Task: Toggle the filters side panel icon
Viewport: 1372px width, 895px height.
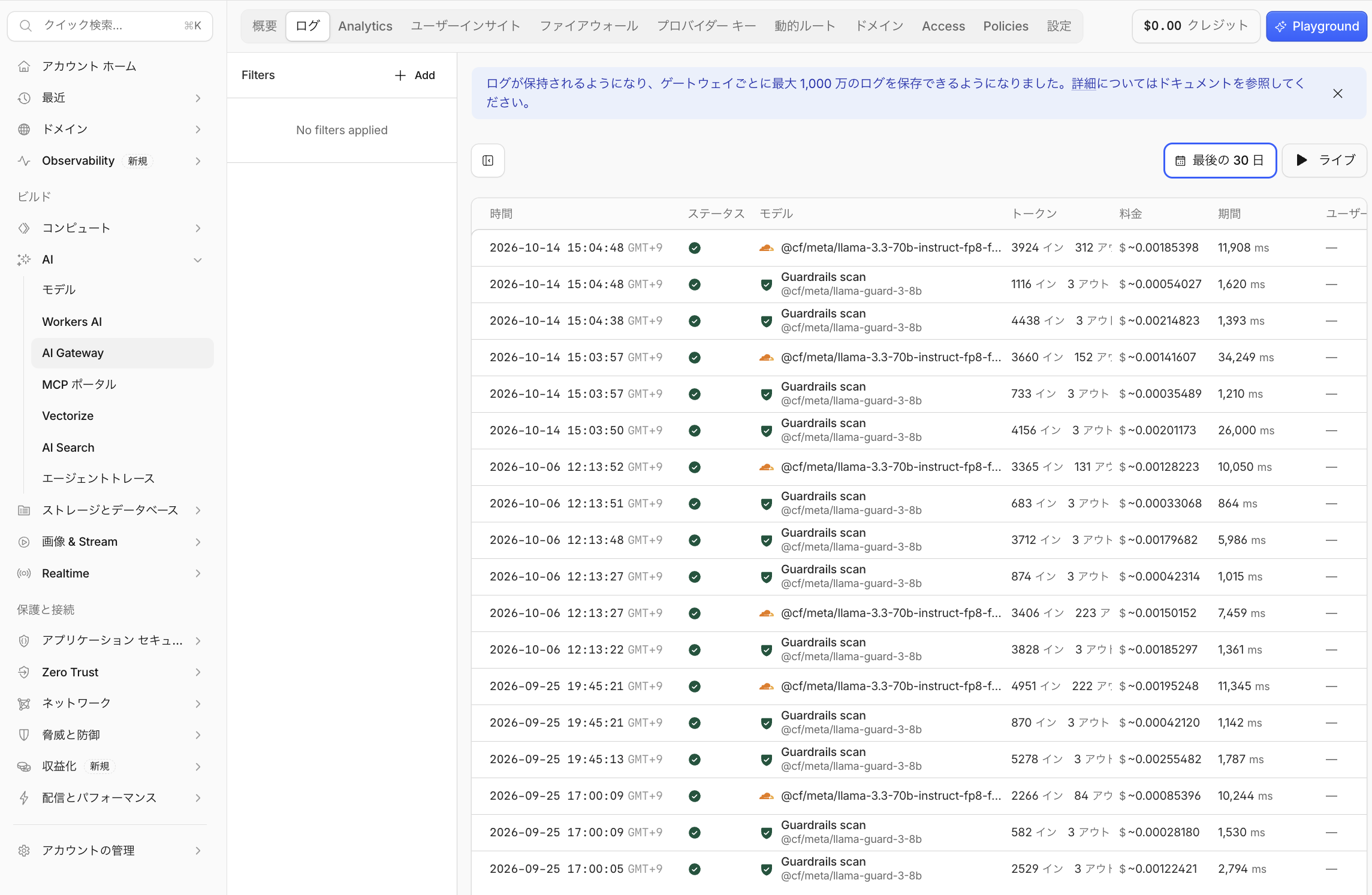Action: tap(488, 161)
